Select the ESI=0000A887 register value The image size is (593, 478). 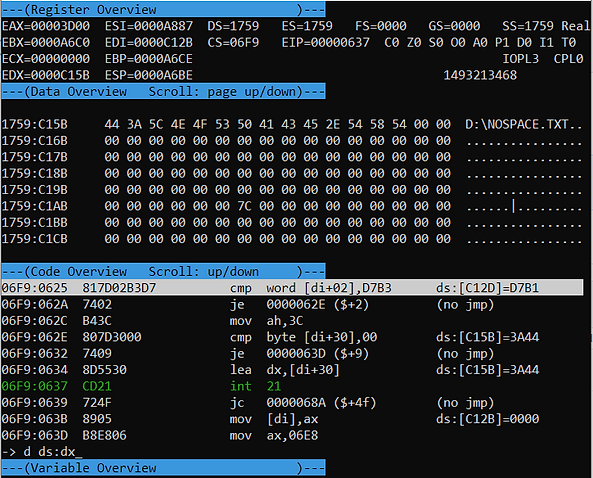click(149, 26)
